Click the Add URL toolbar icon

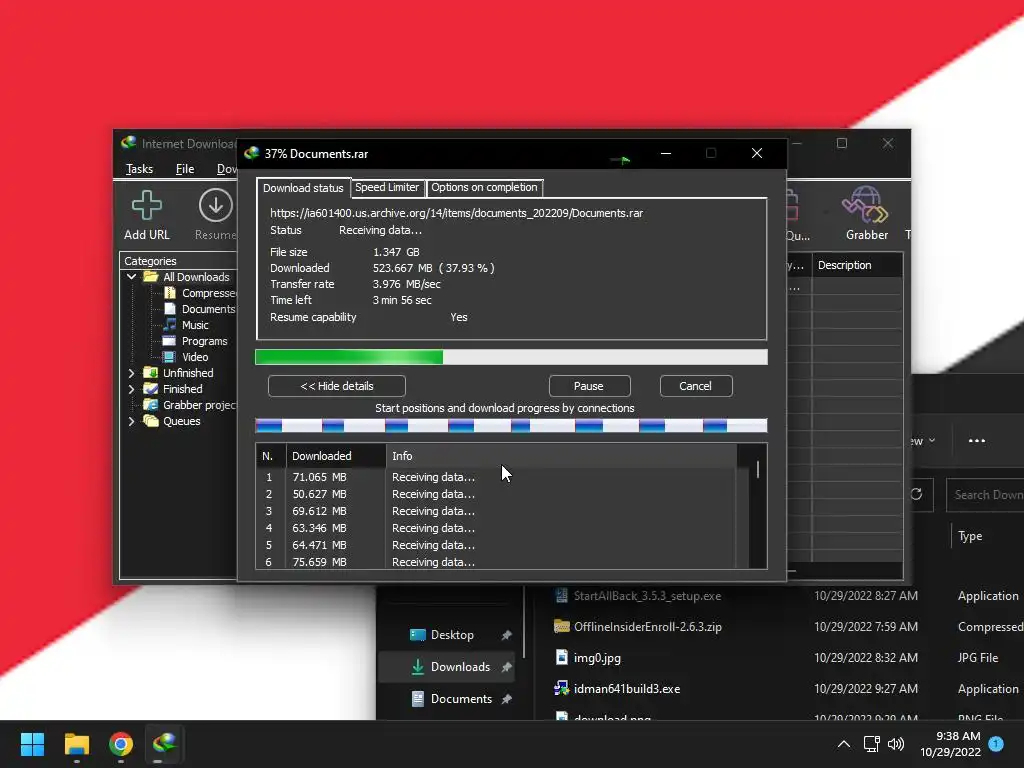146,215
